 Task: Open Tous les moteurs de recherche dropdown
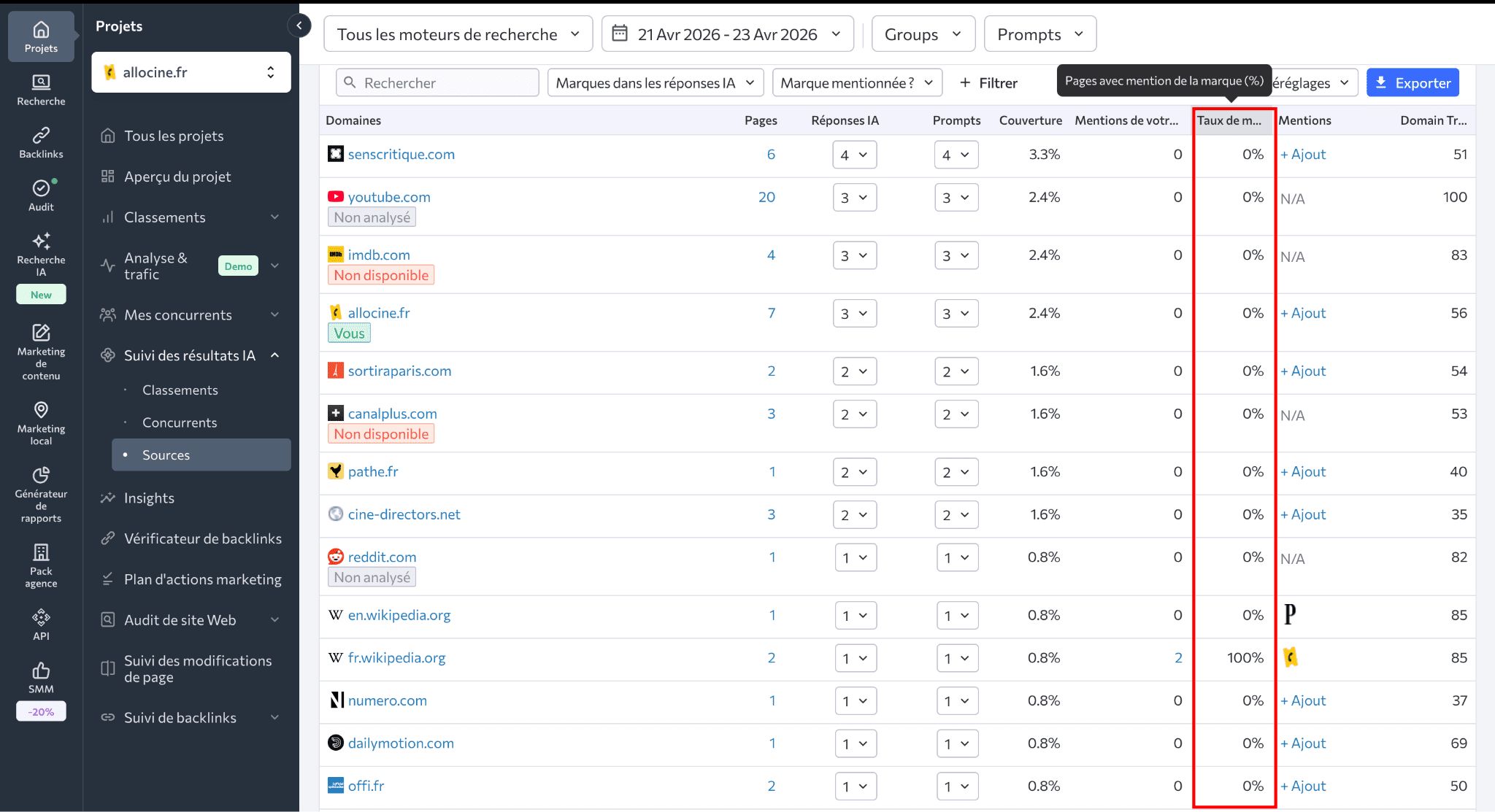[x=458, y=34]
